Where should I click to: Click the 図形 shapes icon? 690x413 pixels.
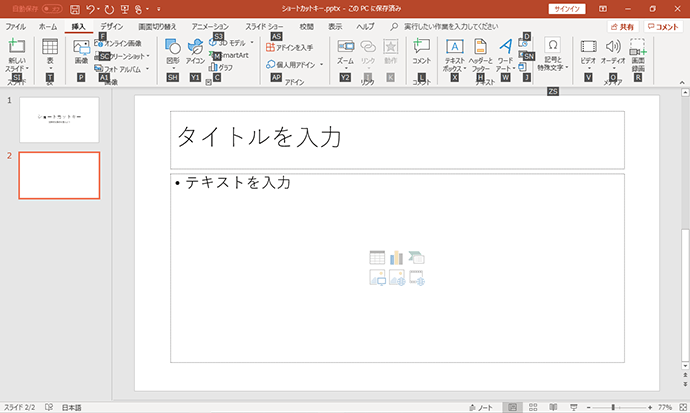pos(172,47)
